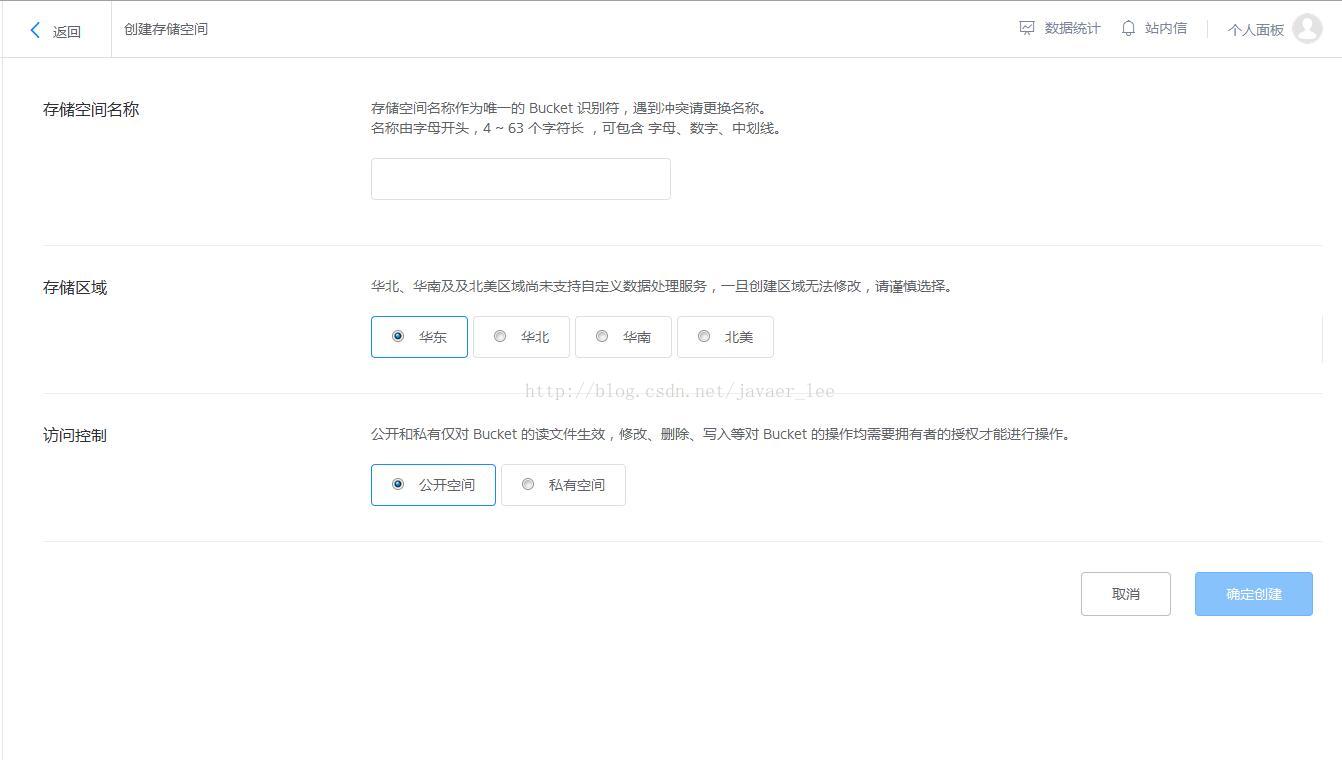
Task: Click the 访问控制 section label
Action: (x=75, y=436)
